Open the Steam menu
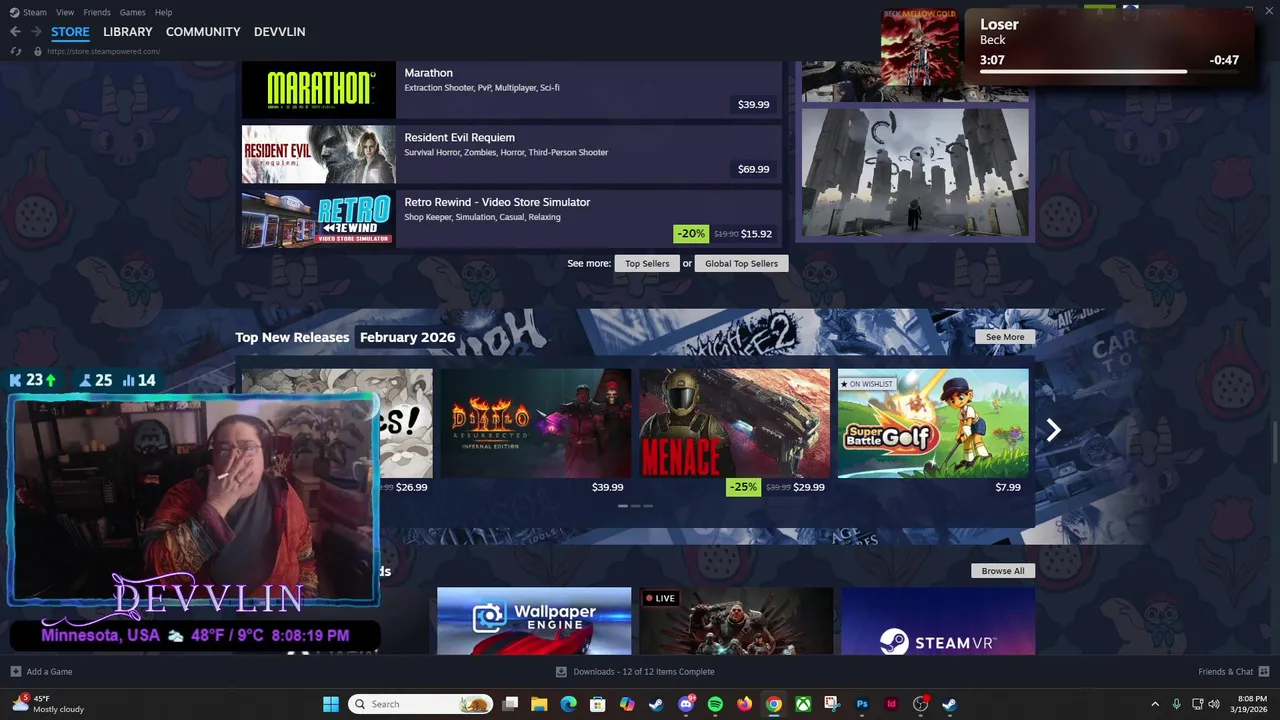 point(35,12)
